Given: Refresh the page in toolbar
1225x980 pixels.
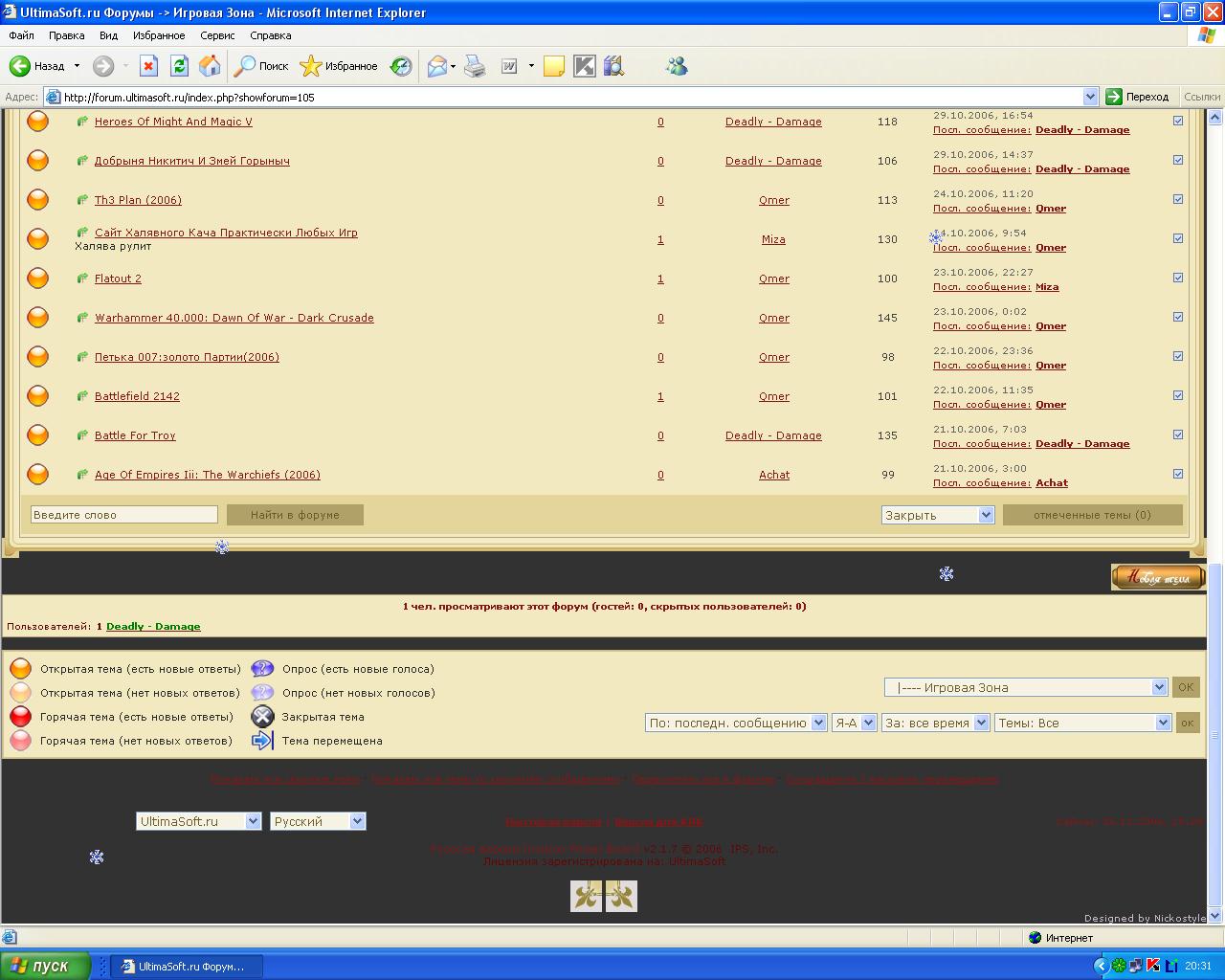Looking at the screenshot, I should click(x=179, y=66).
